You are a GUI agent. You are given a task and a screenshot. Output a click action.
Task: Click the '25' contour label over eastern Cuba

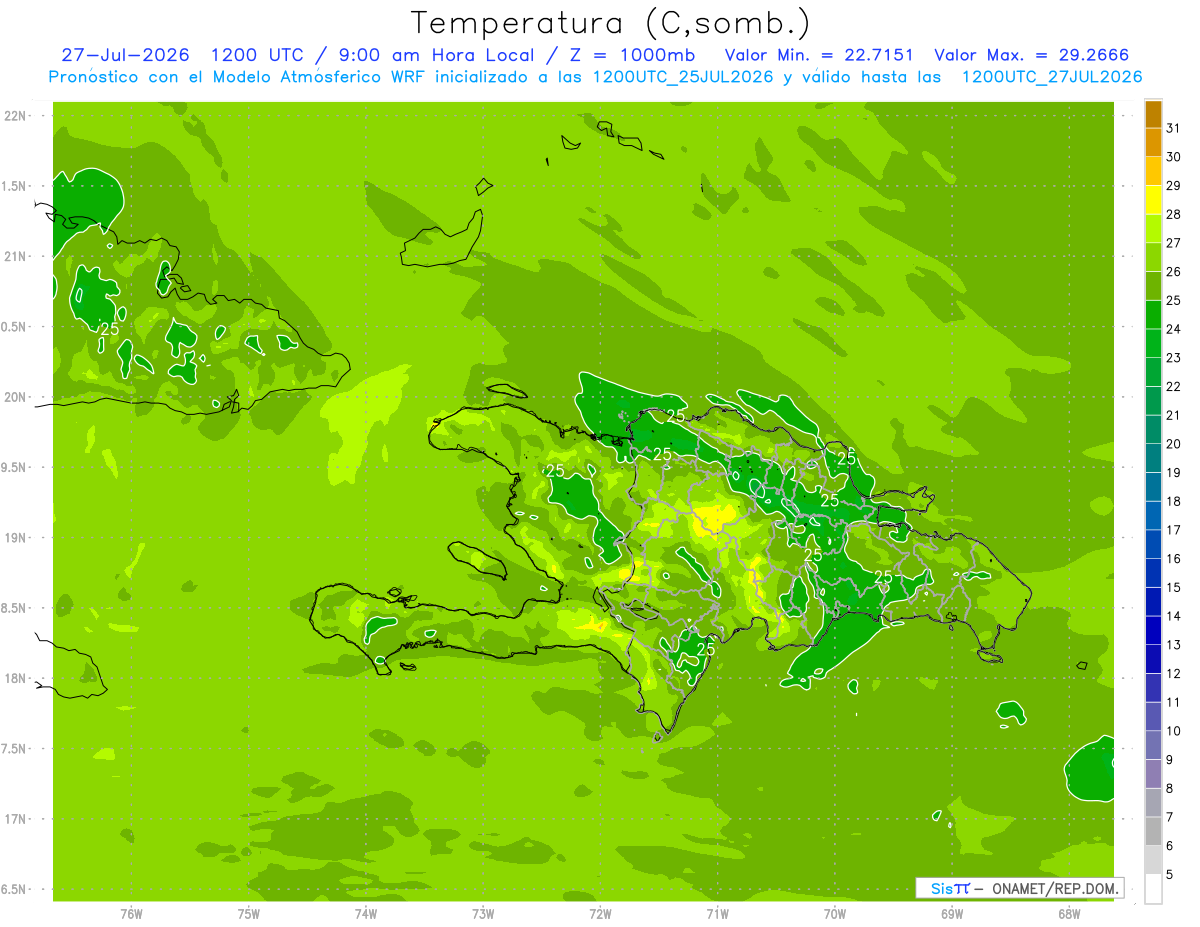pyautogui.click(x=110, y=328)
